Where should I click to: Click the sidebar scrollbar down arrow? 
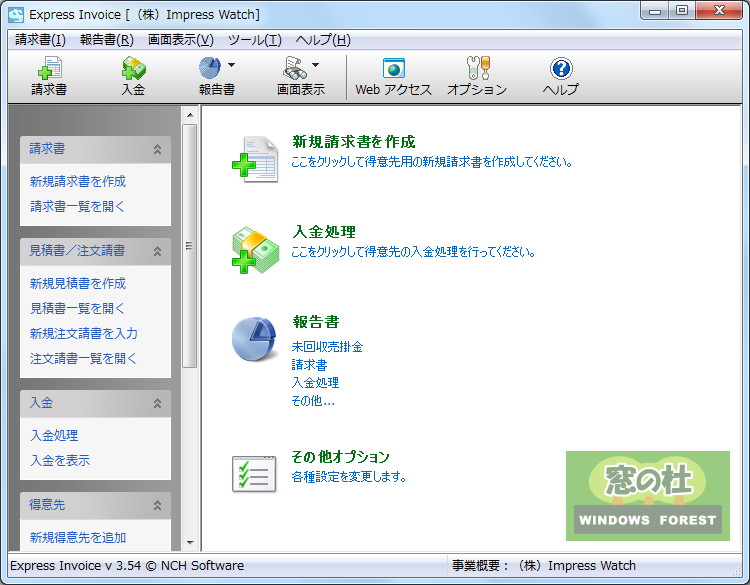click(x=190, y=542)
